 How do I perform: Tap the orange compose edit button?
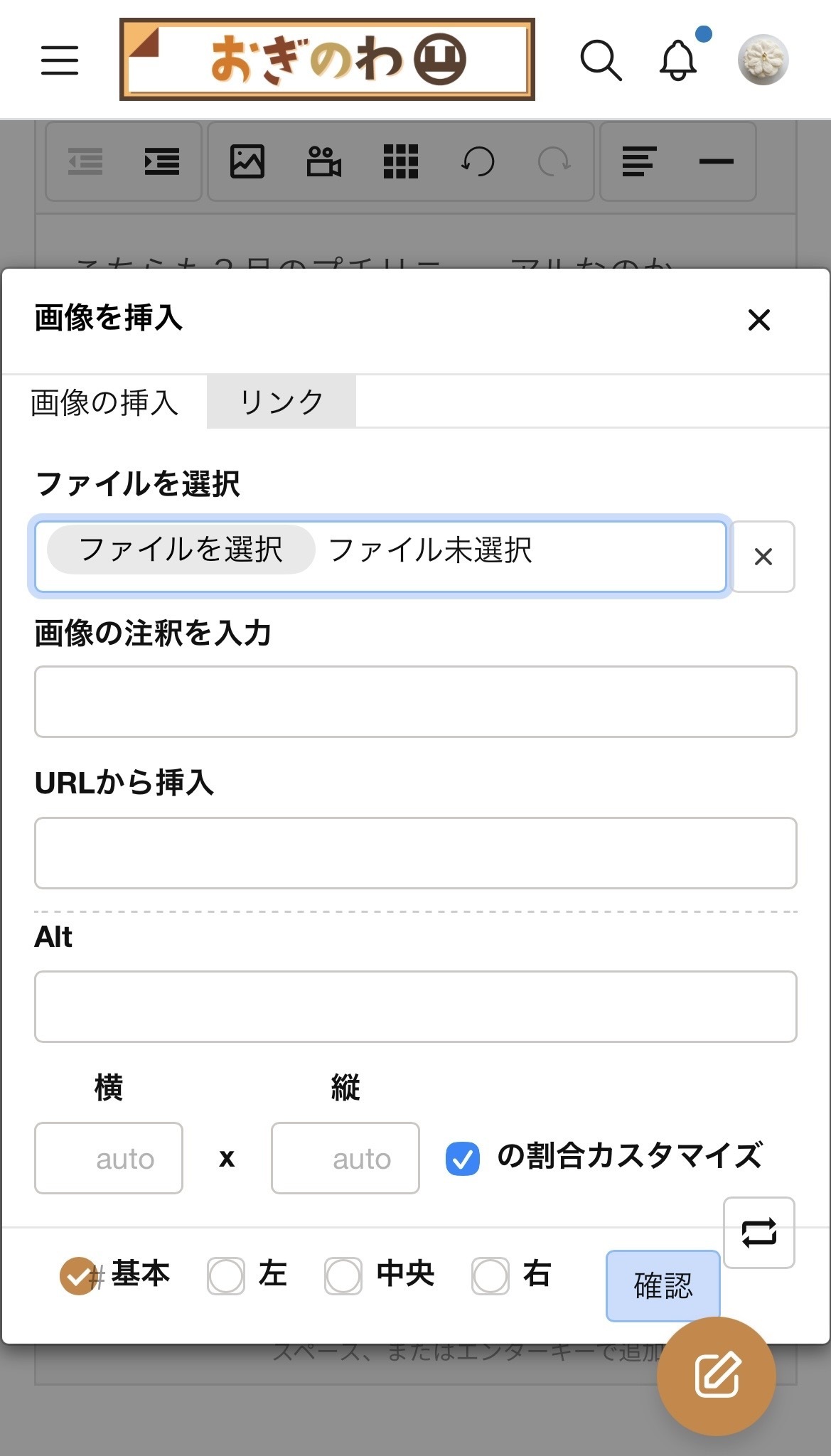point(716,1376)
